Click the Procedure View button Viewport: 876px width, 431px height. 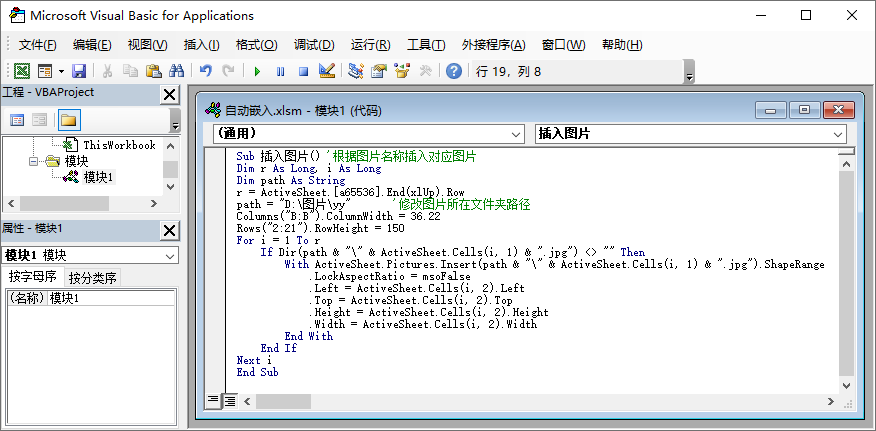pos(213,401)
